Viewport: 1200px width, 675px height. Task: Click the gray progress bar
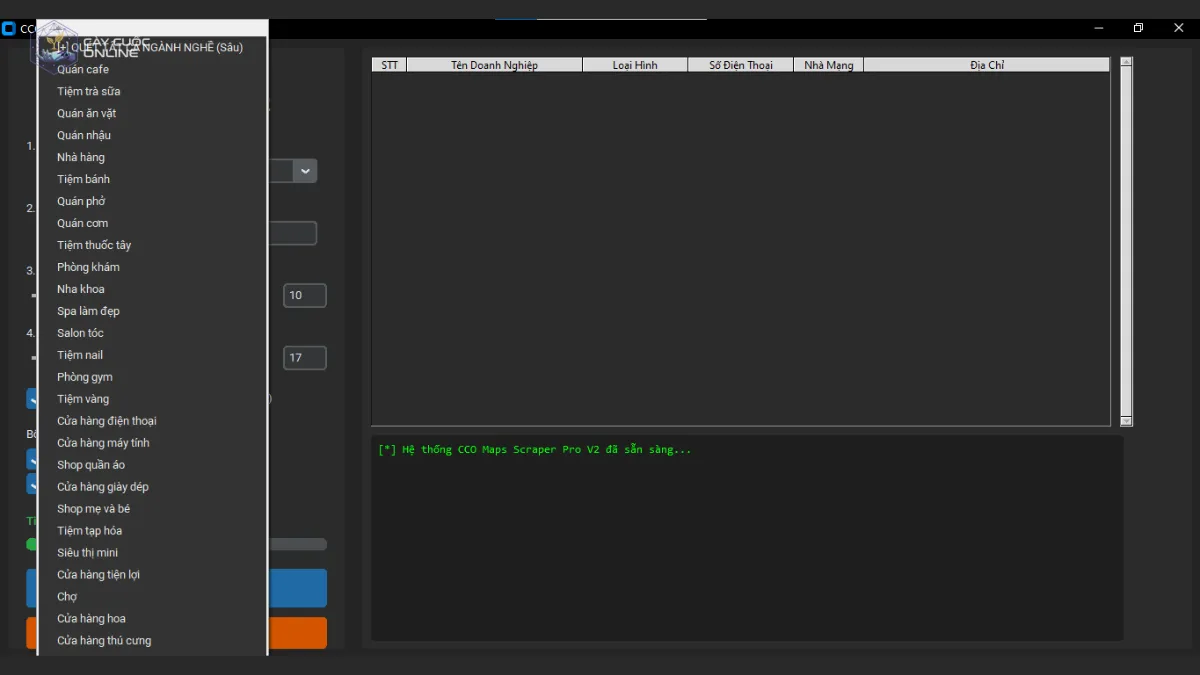click(297, 545)
